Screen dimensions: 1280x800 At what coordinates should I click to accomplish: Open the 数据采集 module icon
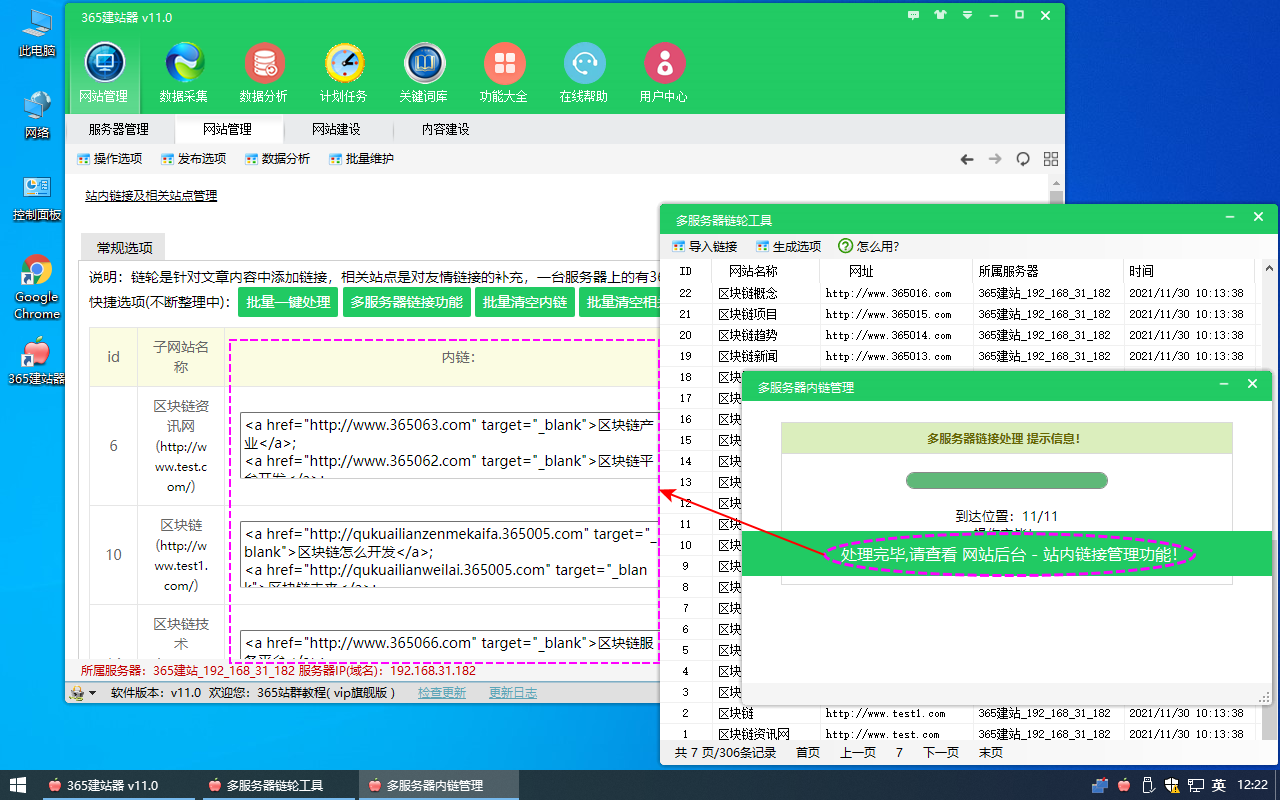pyautogui.click(x=184, y=73)
